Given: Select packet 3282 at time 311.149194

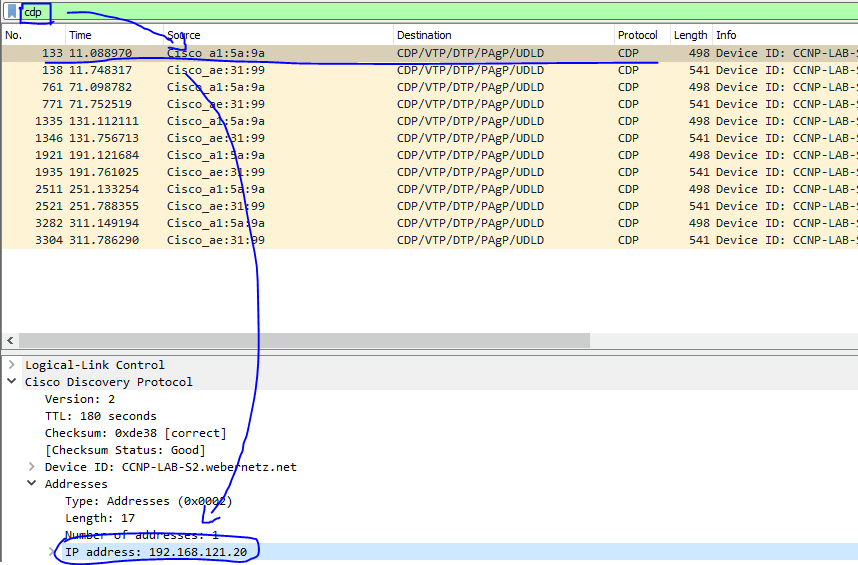Looking at the screenshot, I should tap(430, 223).
